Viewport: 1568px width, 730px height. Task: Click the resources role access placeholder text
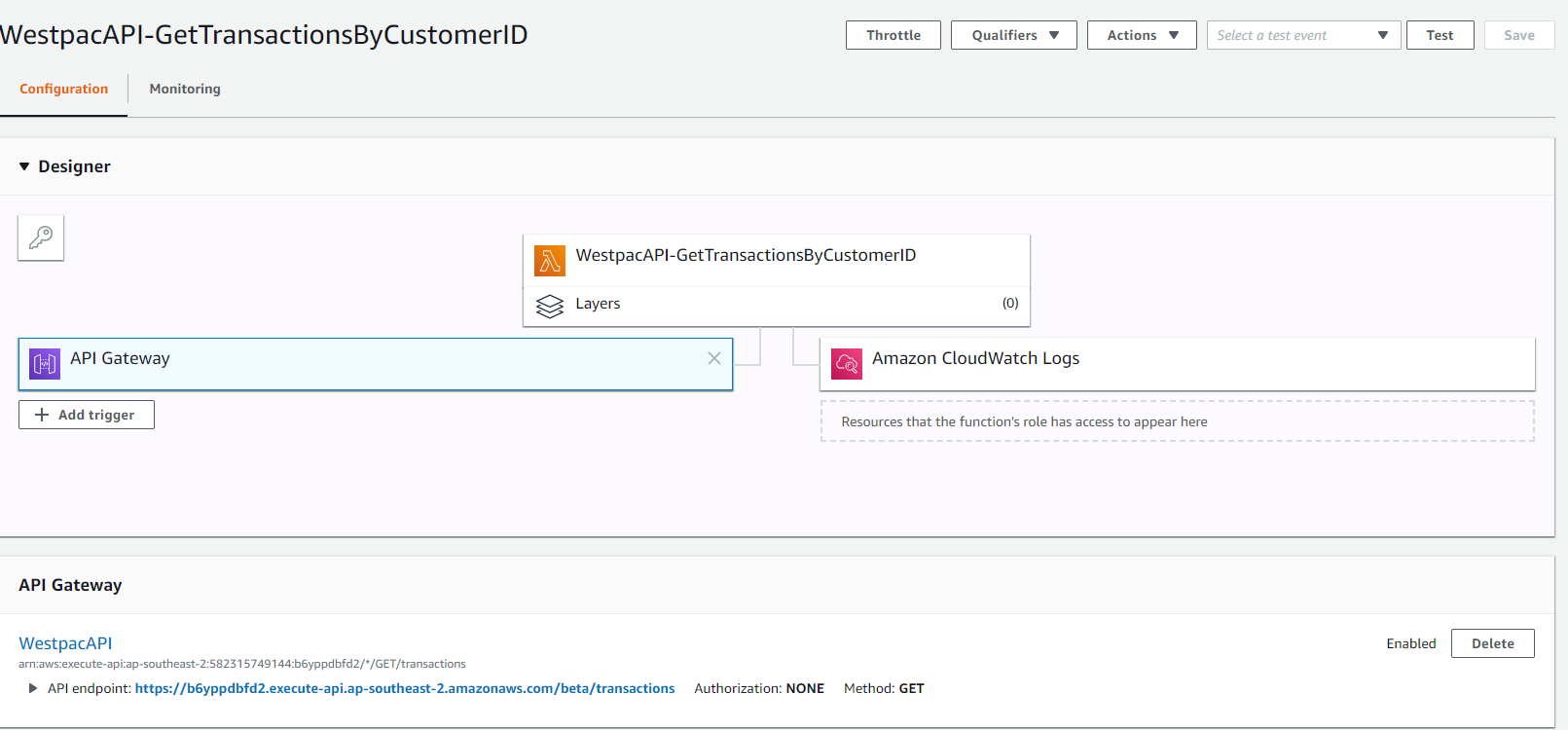click(1024, 421)
